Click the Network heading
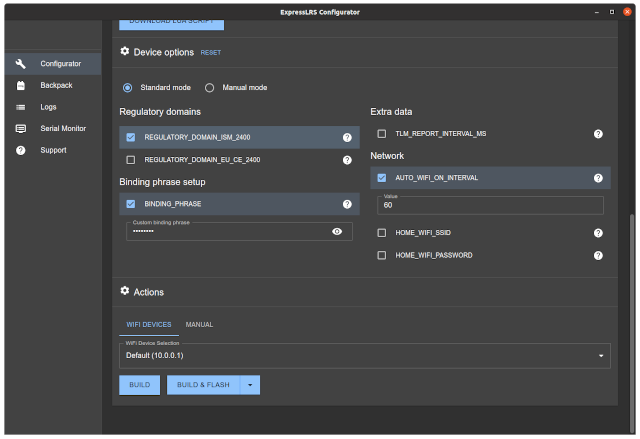Viewport: 640px width, 439px height. [x=387, y=156]
